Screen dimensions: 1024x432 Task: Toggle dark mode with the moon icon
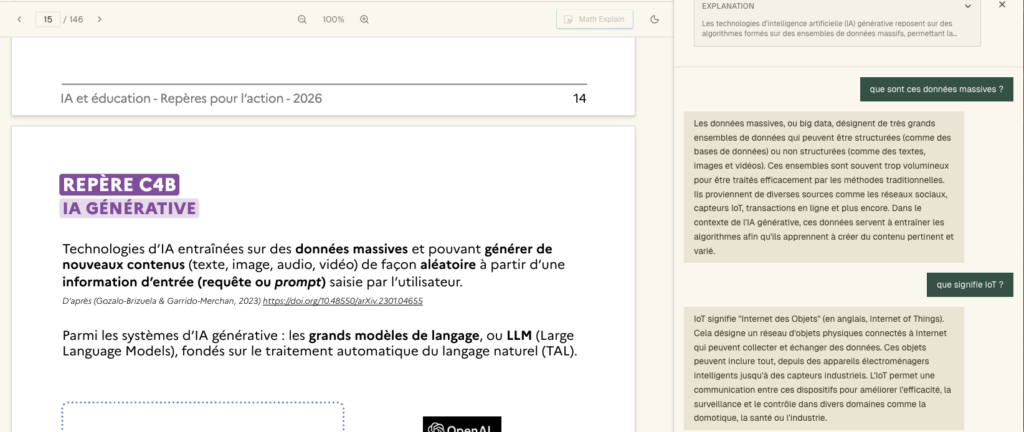point(655,20)
